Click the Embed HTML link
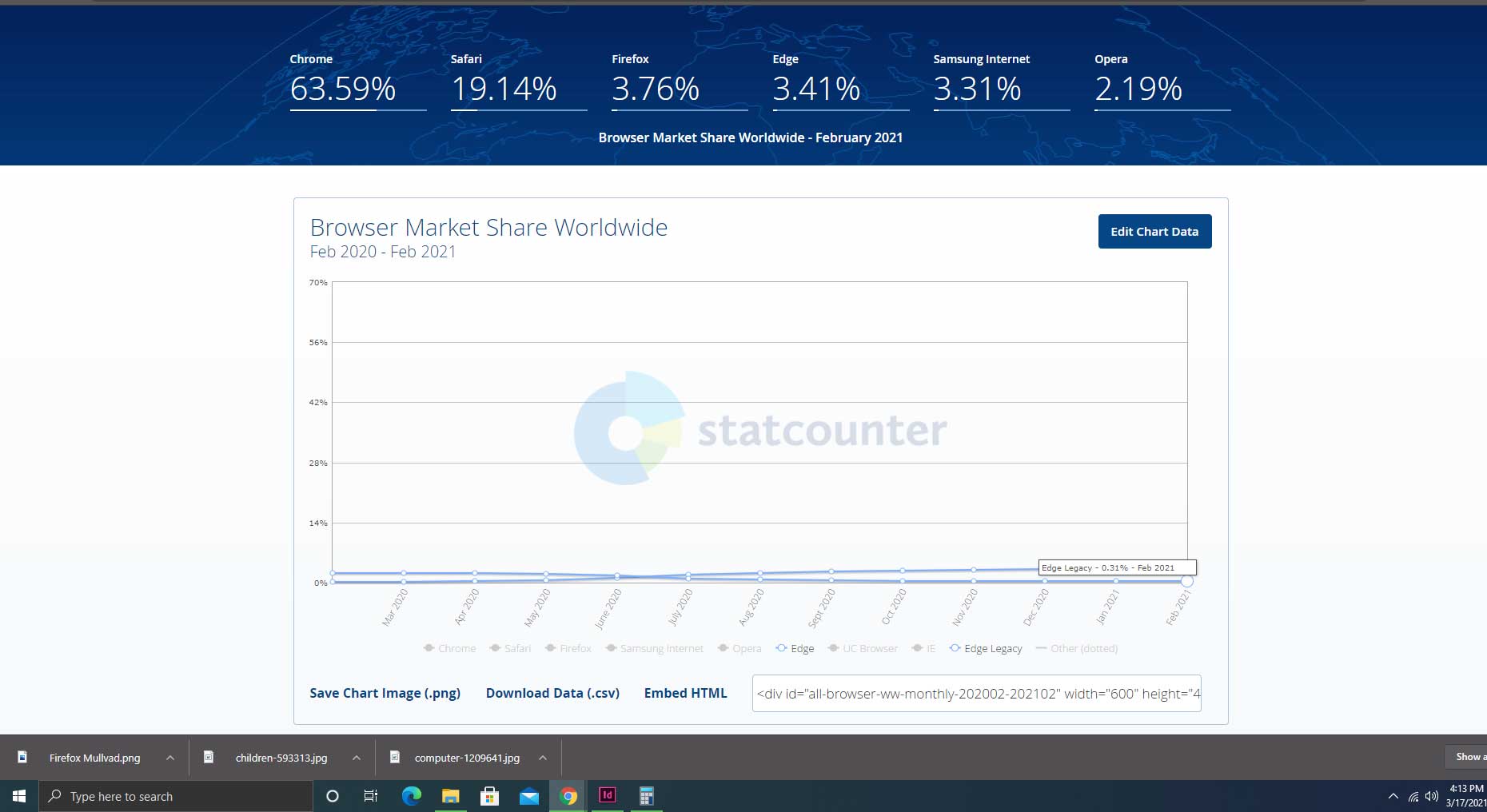This screenshot has width=1487, height=812. (x=685, y=693)
